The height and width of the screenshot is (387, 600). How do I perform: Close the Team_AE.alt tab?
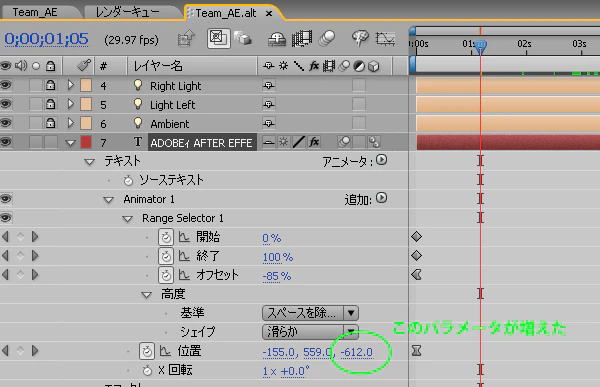point(269,13)
